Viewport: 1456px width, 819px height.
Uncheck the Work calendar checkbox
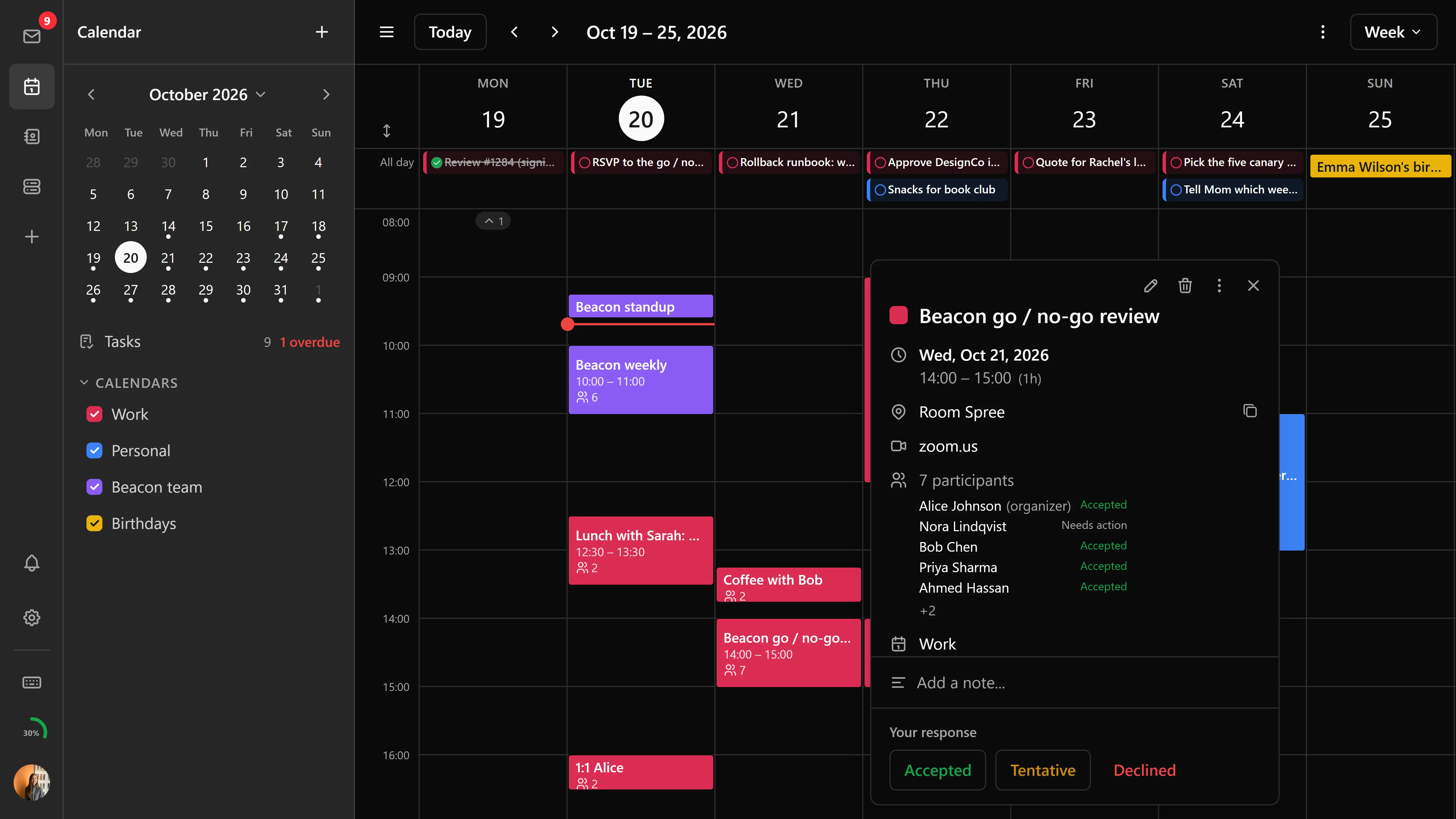94,414
